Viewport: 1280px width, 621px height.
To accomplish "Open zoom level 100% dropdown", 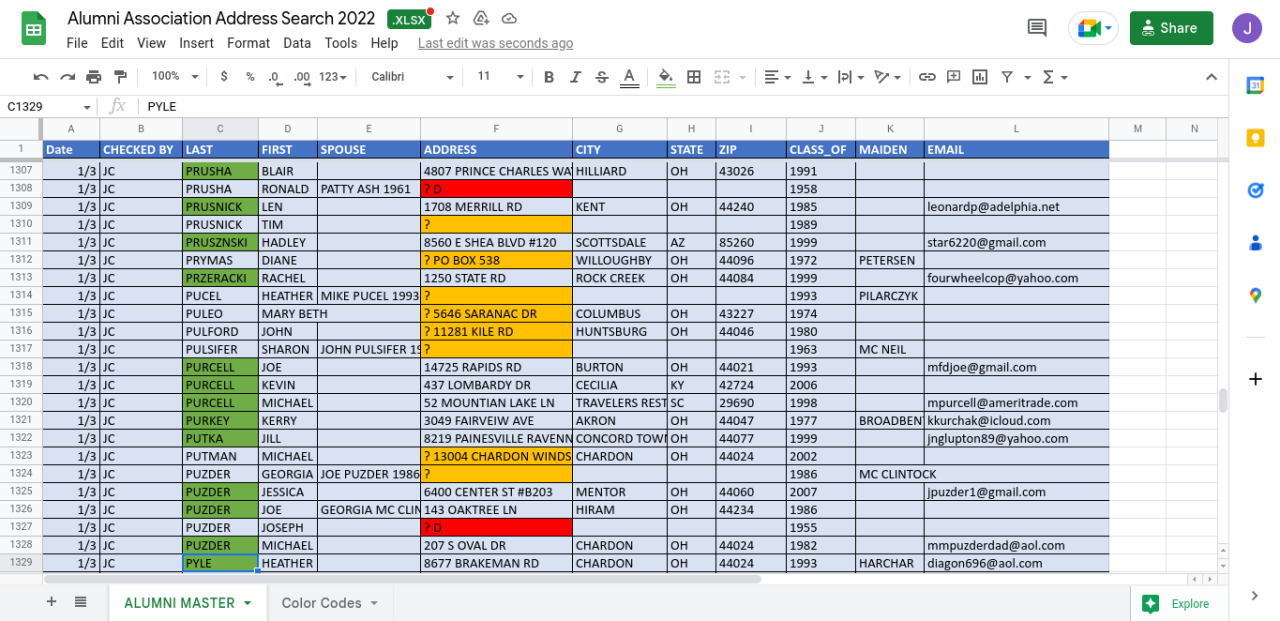I will (175, 77).
